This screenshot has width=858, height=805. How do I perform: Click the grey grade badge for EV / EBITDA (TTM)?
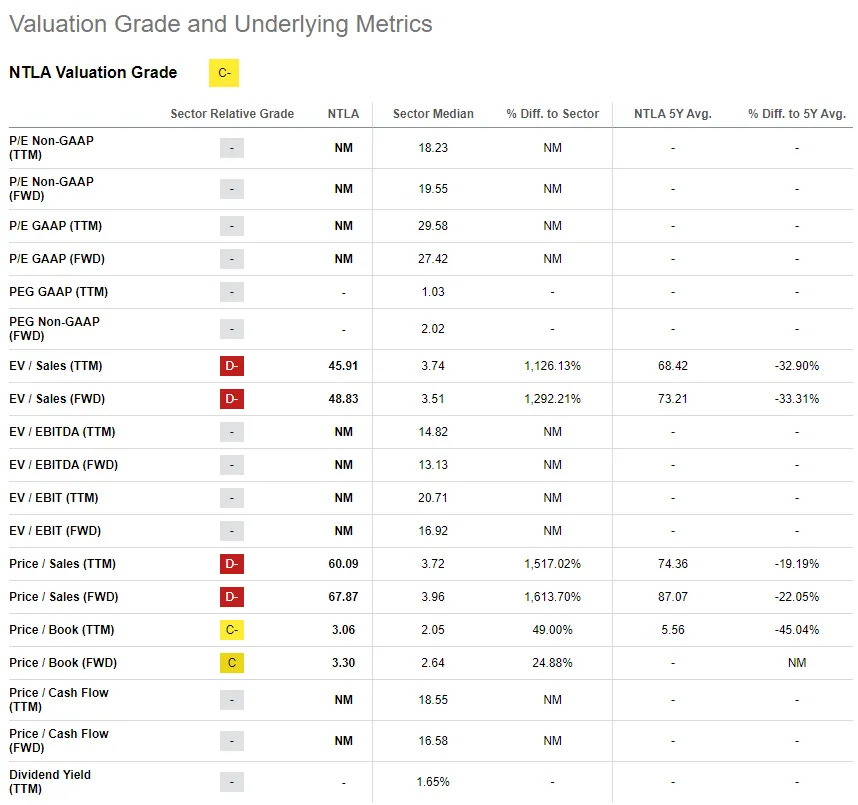point(232,432)
